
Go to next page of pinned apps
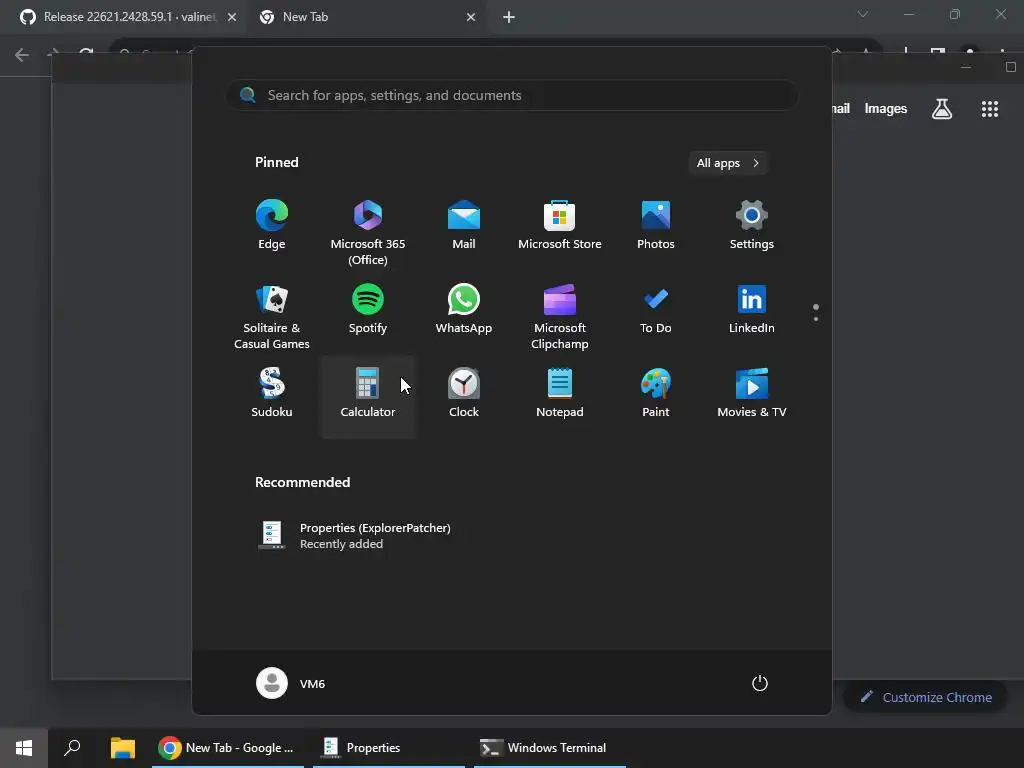click(816, 319)
